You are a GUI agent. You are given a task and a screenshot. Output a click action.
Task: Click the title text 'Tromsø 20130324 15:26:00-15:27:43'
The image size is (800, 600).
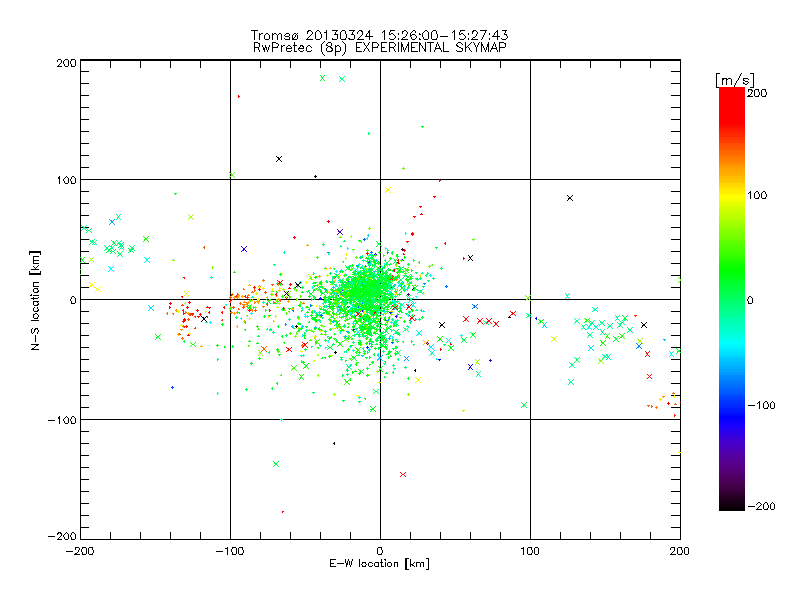coord(379,35)
